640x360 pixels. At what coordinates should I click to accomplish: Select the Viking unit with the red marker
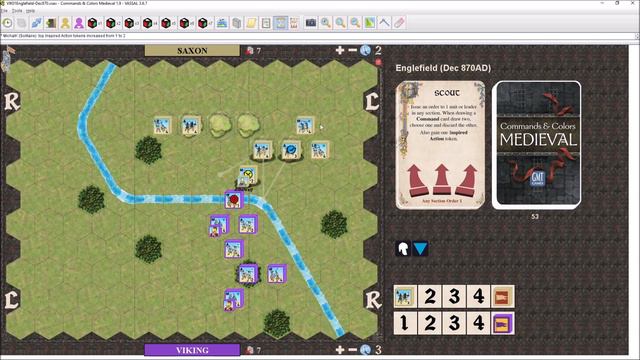(234, 200)
